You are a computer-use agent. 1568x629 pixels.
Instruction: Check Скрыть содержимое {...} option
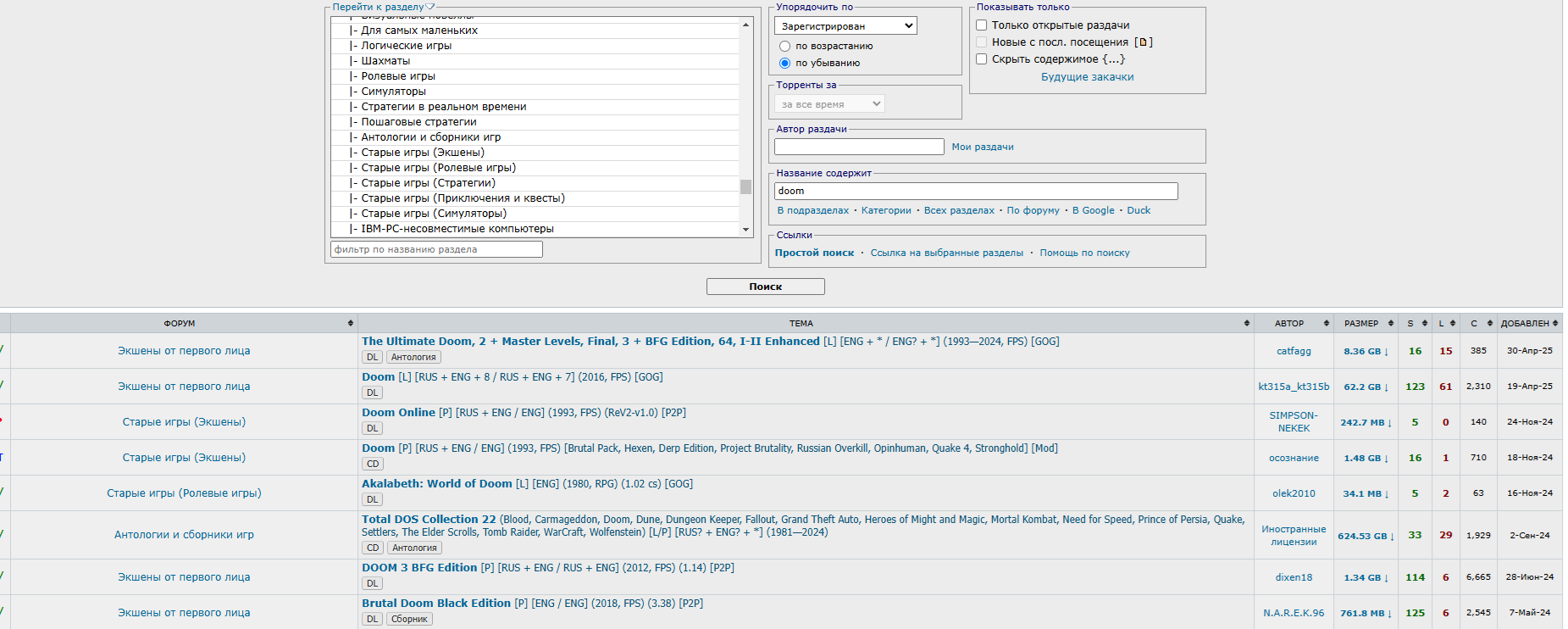coord(982,58)
